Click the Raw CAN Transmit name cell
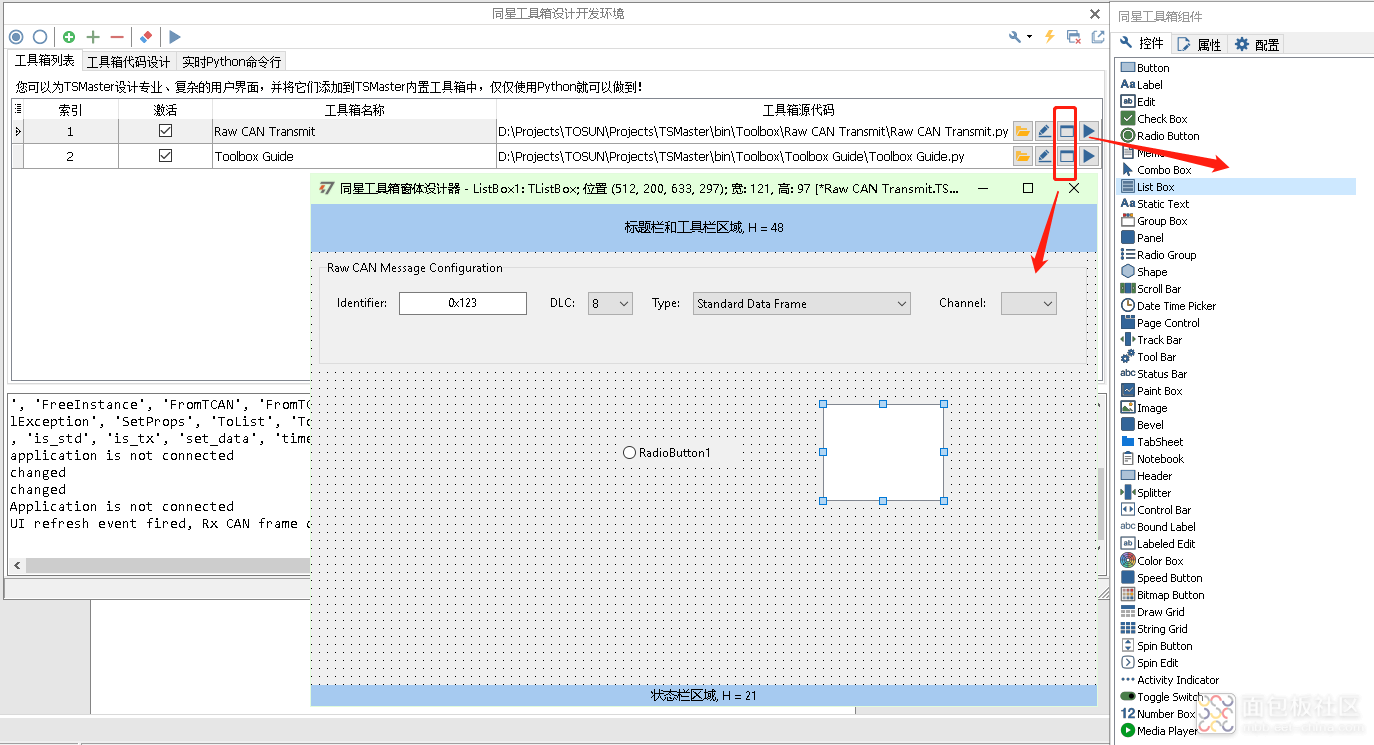The height and width of the screenshot is (745, 1374). (355, 131)
